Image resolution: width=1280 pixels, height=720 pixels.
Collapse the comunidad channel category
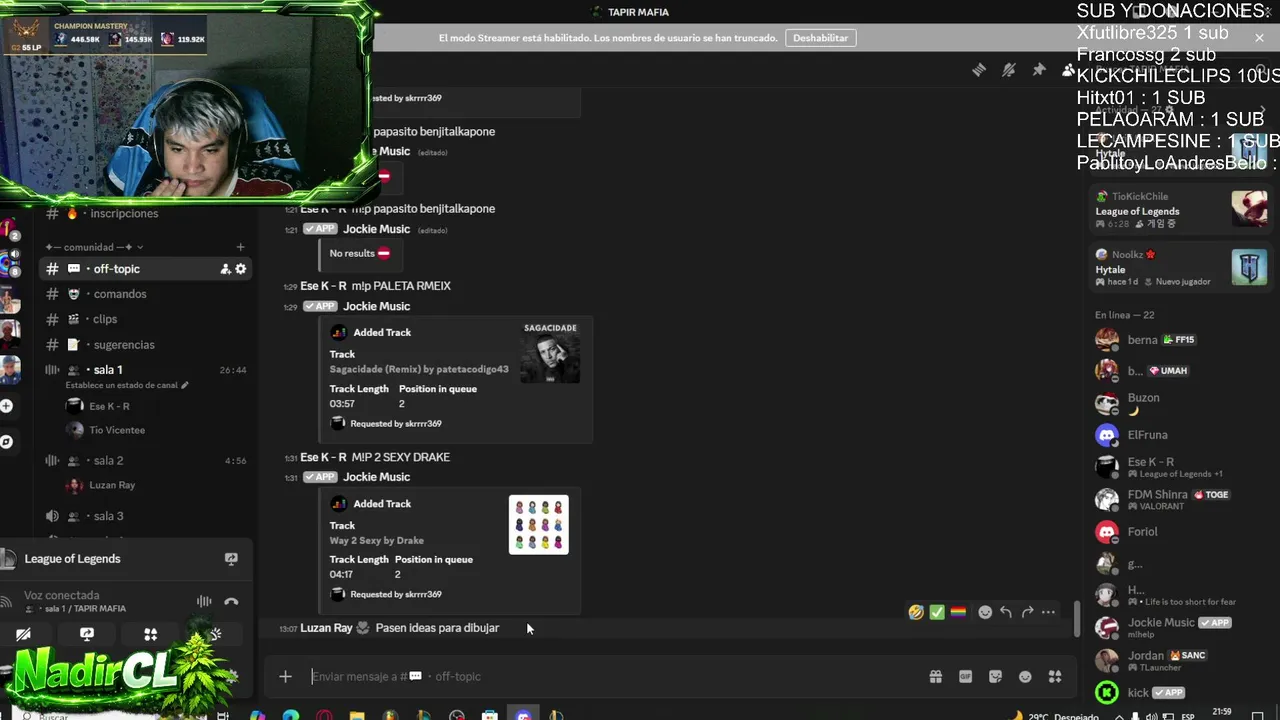94,247
